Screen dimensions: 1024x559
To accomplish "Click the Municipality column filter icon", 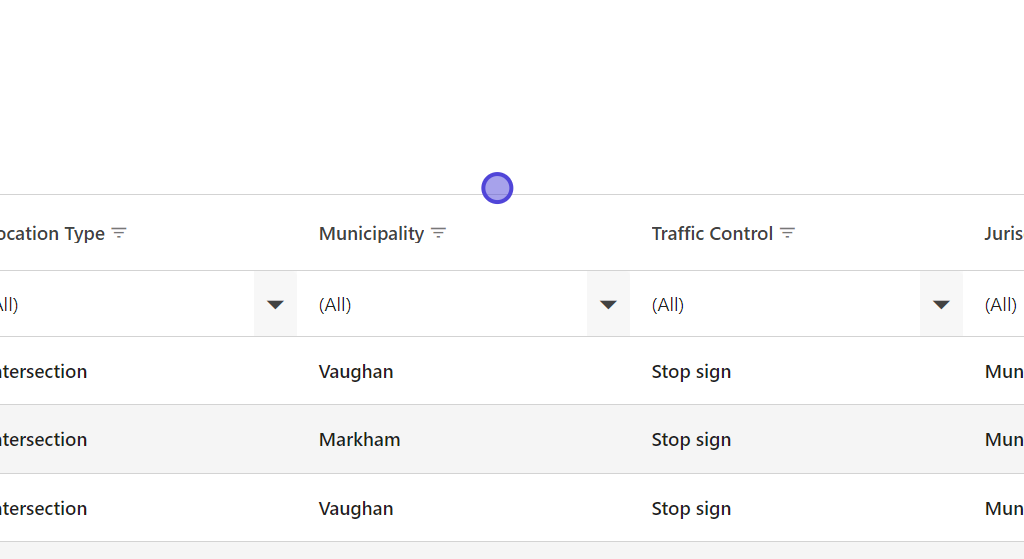I will pyautogui.click(x=438, y=233).
